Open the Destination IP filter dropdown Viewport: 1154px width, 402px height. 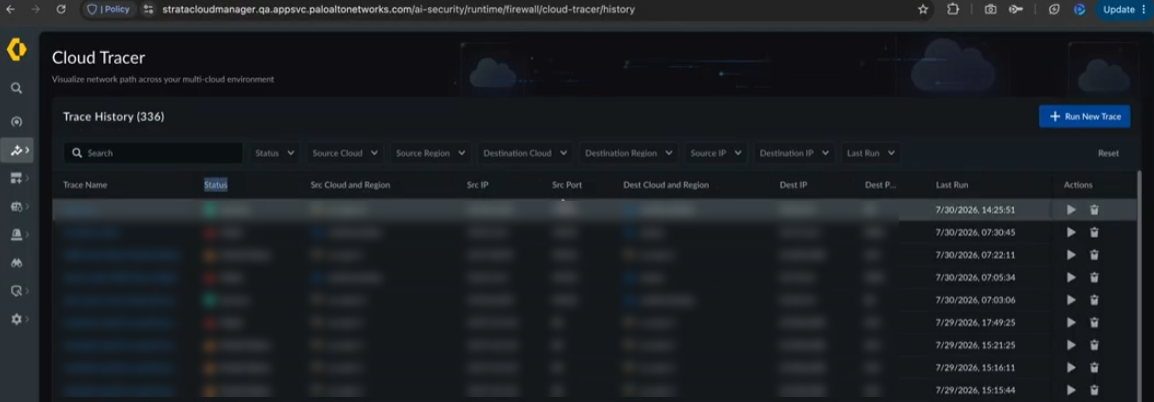[x=794, y=153]
